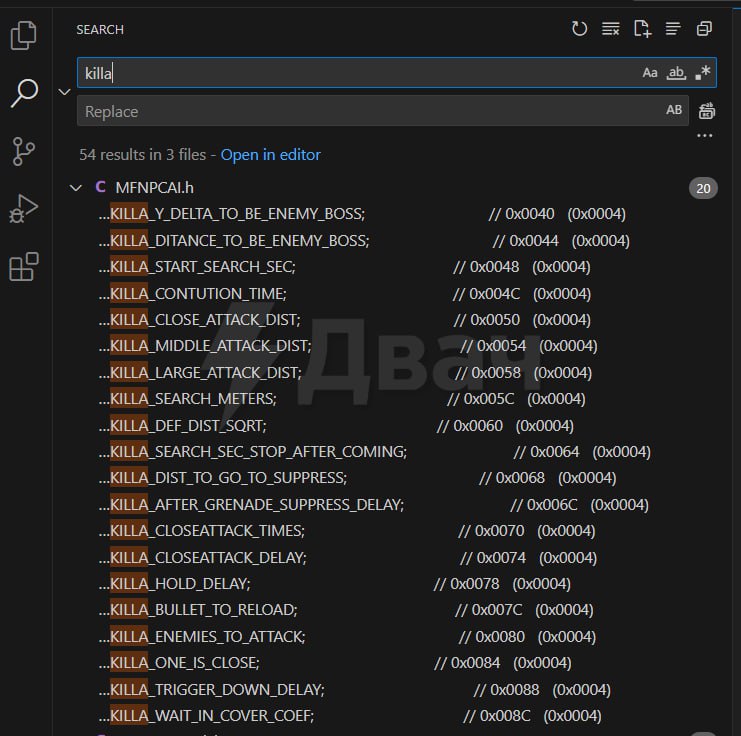
Task: Click into the Replace input field
Action: click(x=370, y=111)
